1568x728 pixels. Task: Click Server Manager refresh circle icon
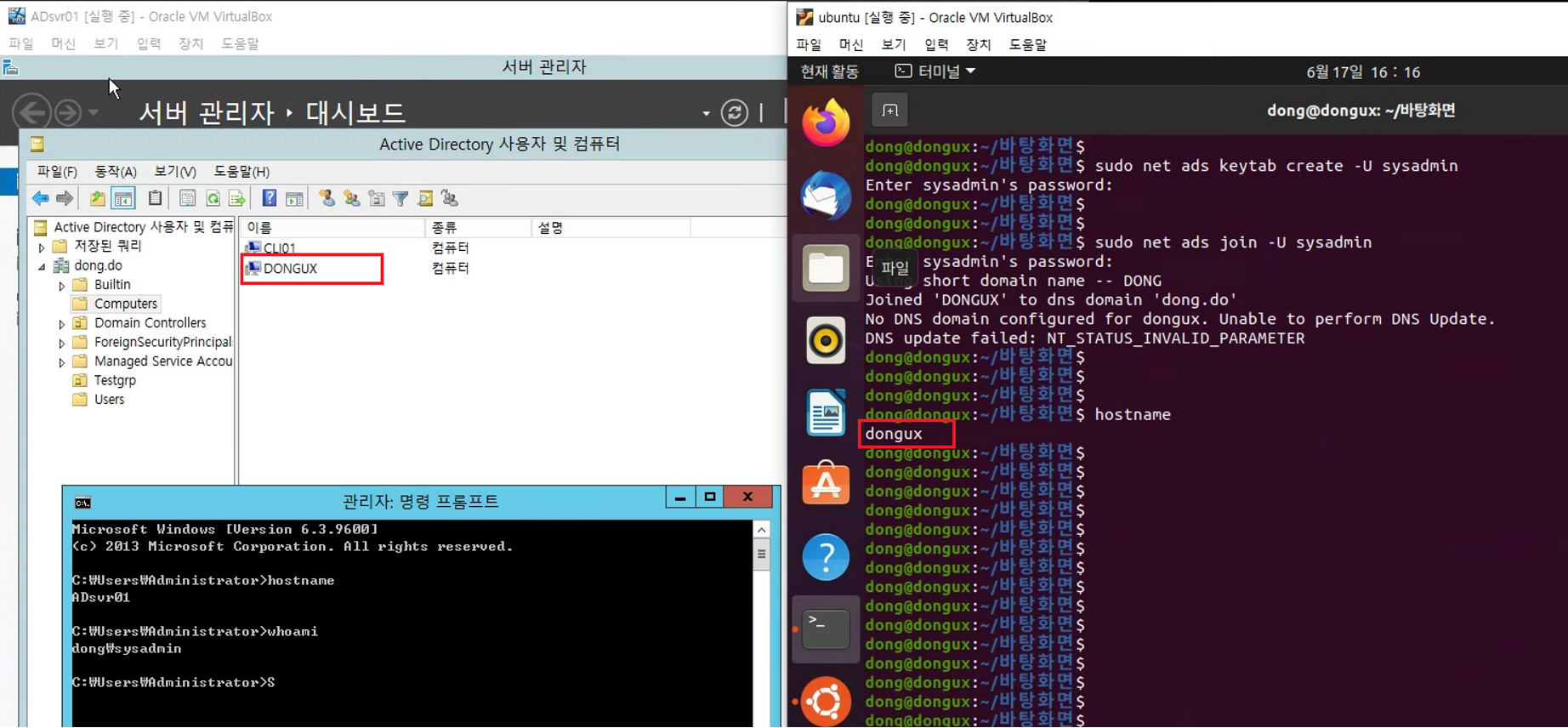735,112
